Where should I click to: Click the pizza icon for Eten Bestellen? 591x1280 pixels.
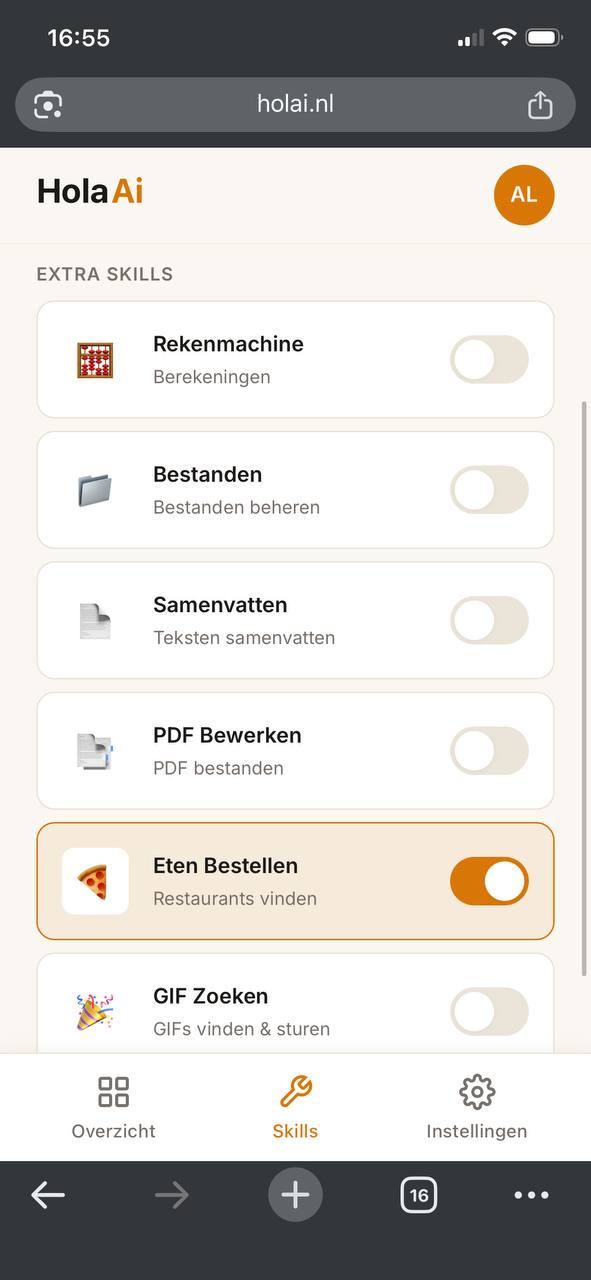click(x=95, y=881)
